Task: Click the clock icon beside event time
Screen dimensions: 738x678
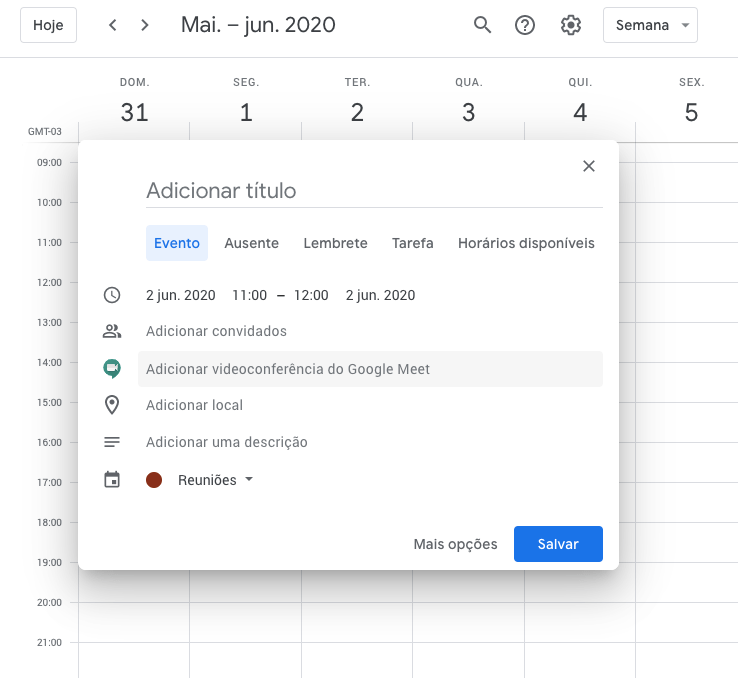Action: [112, 295]
